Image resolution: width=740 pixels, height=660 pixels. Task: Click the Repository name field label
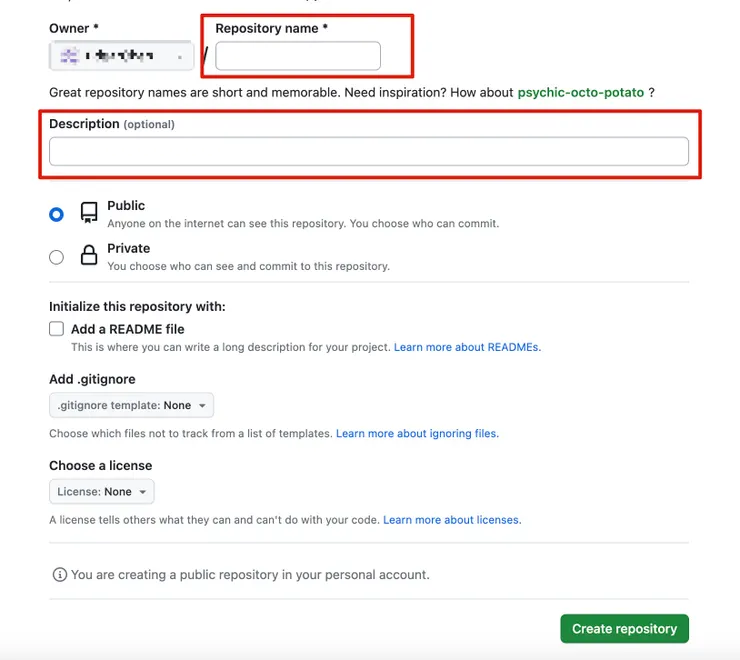tap(268, 29)
